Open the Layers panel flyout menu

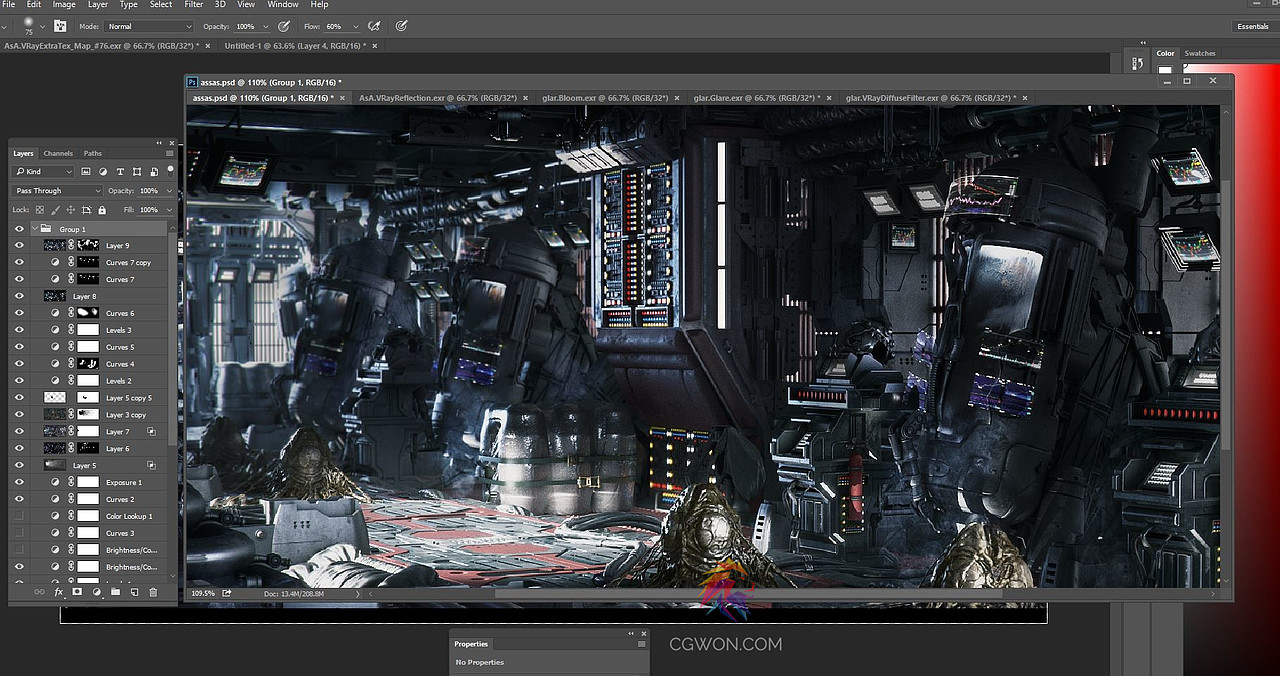pyautogui.click(x=170, y=153)
